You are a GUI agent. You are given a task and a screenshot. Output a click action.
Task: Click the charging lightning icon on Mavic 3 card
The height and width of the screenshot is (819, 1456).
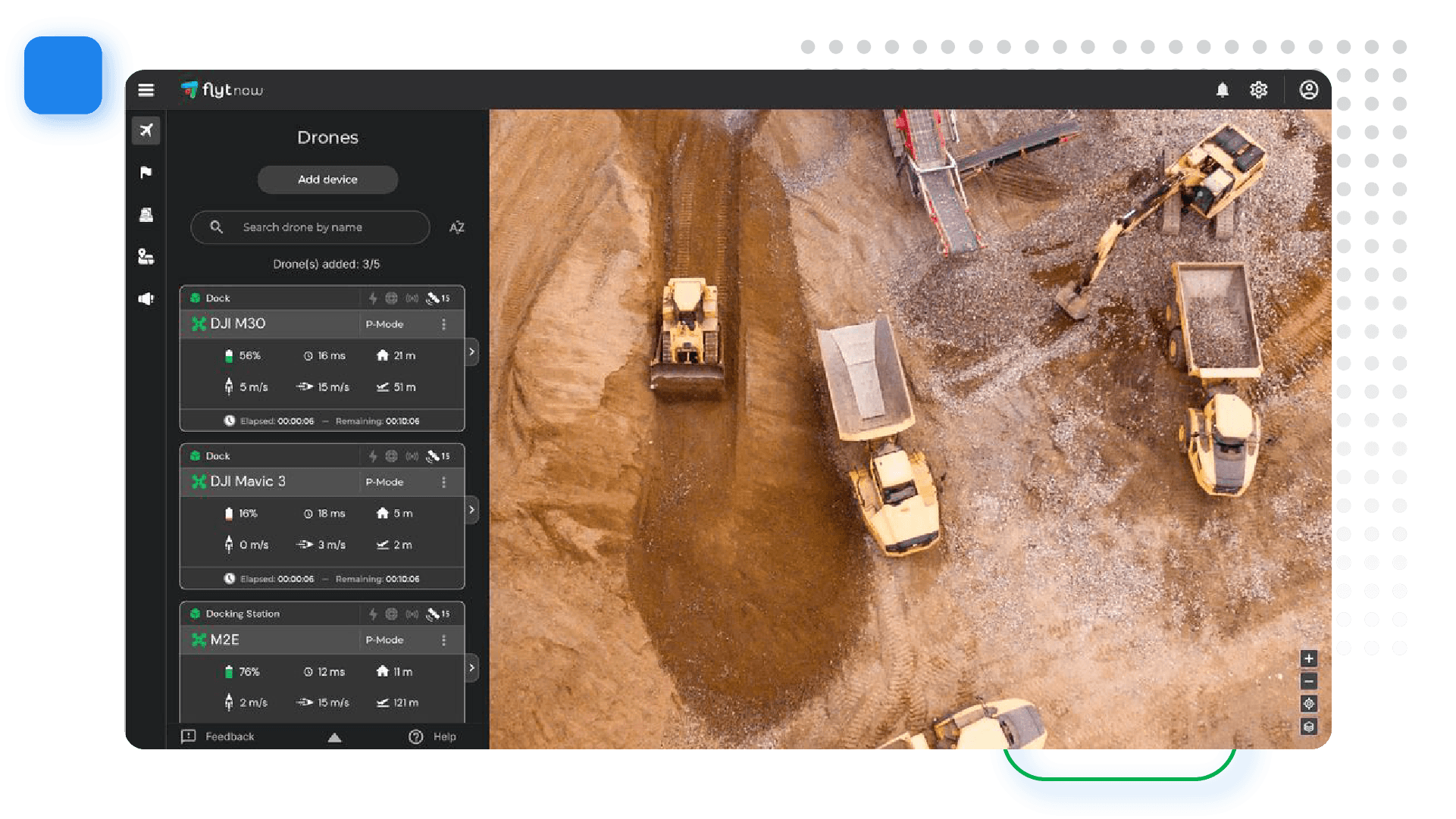372,455
